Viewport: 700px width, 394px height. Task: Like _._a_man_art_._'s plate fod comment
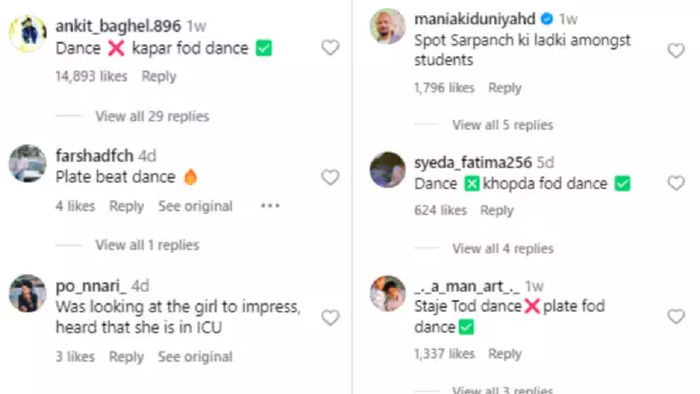pyautogui.click(x=676, y=316)
